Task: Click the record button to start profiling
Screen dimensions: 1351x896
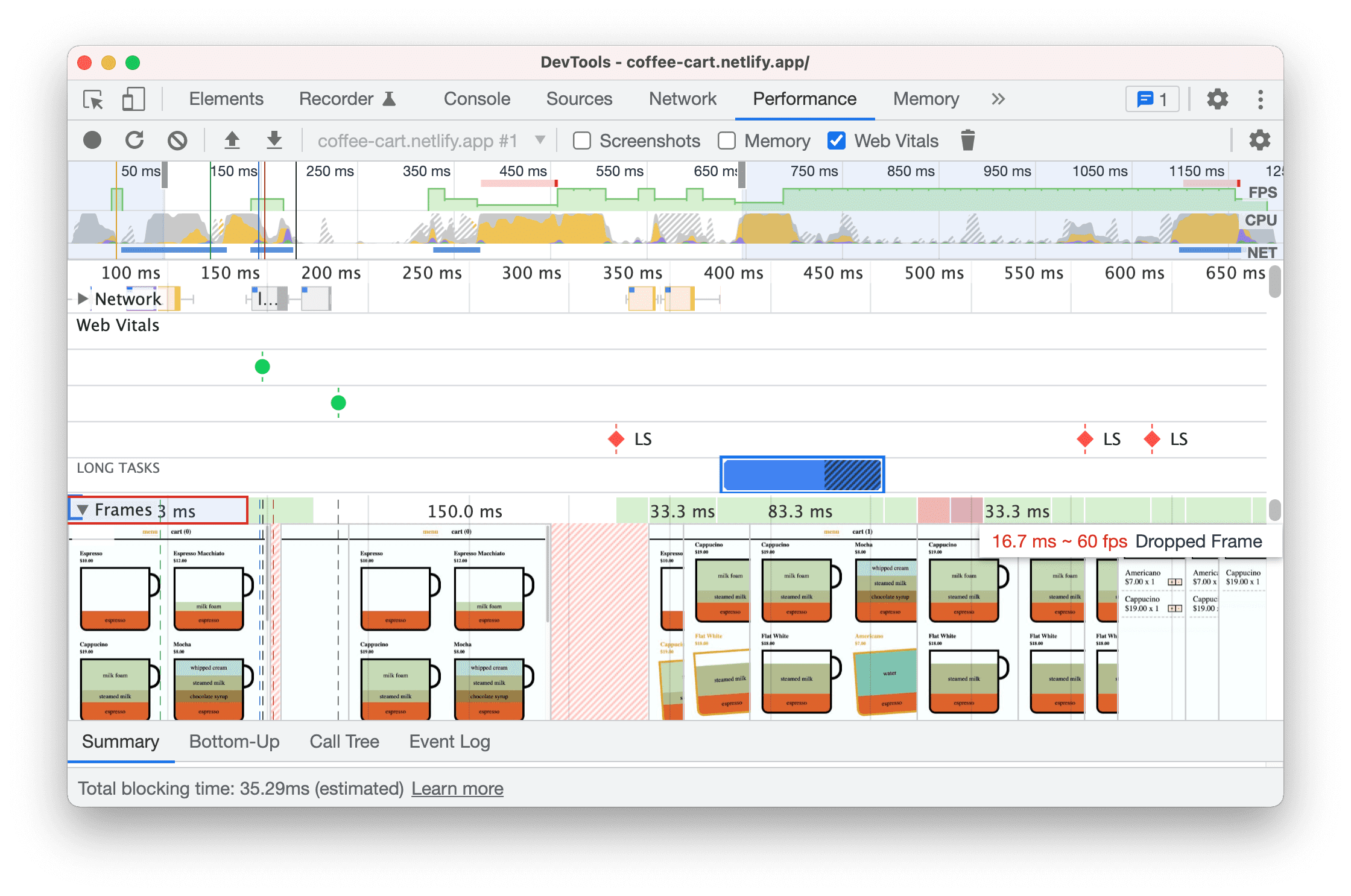Action: [91, 140]
